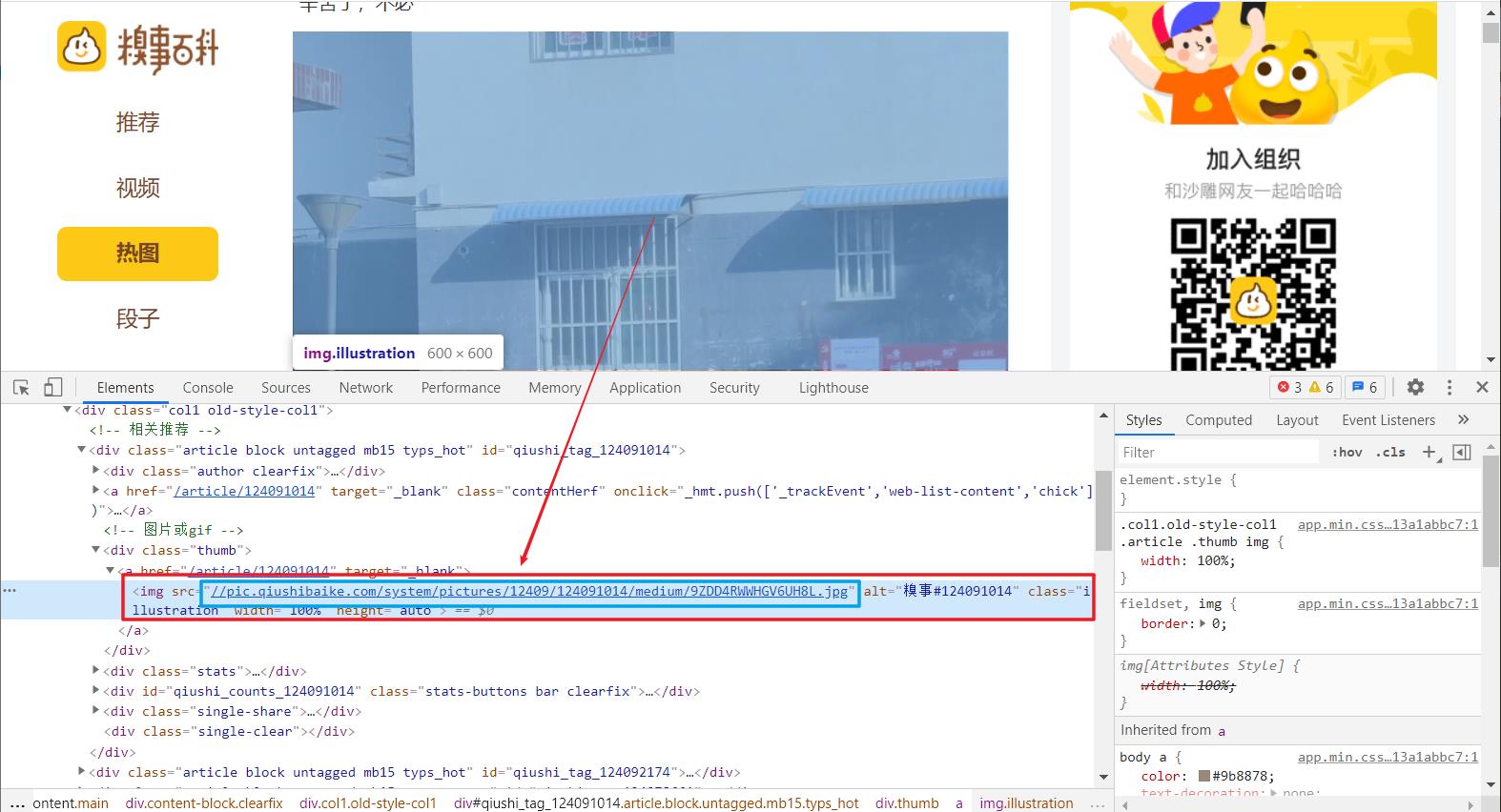Viewport: 1501px width, 812px height.
Task: Open the /article/124091014 href link
Action: point(244,491)
